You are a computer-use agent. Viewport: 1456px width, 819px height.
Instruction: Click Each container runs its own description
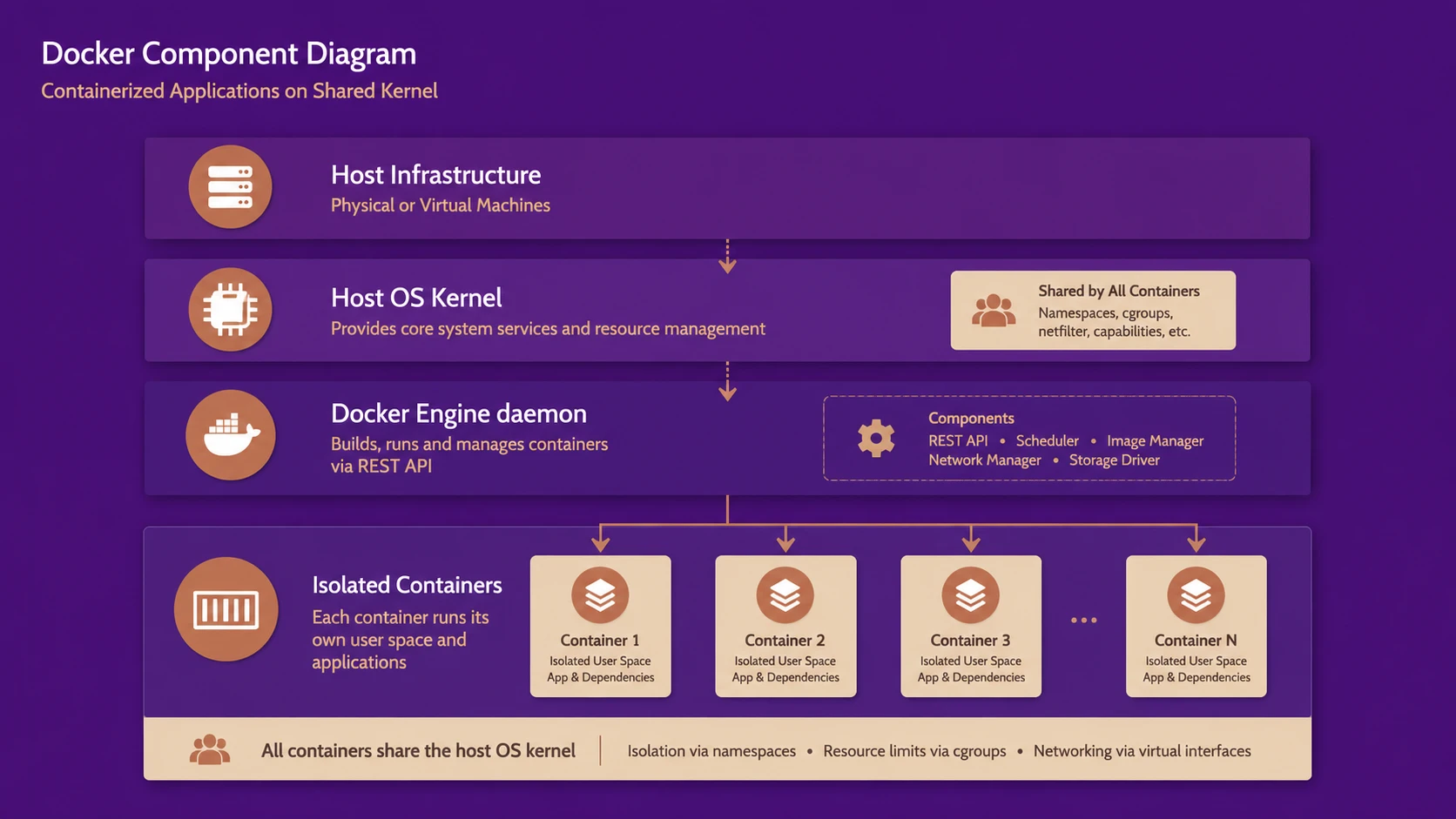point(401,640)
